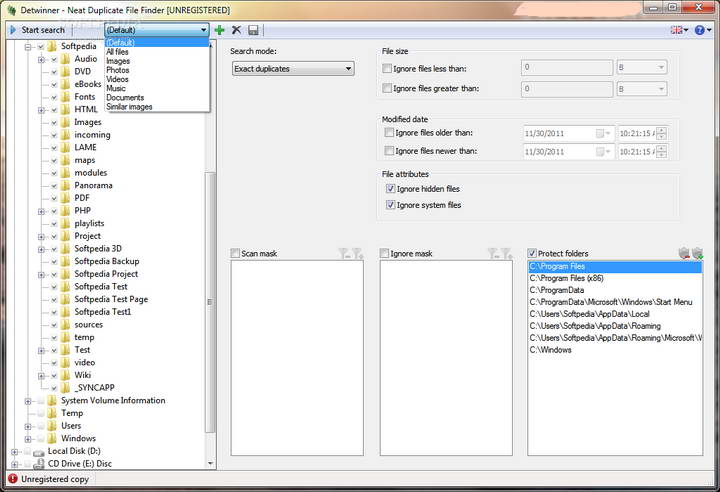Click the calendar icon for newer than date
Screen dimensions: 720x492
click(600, 152)
